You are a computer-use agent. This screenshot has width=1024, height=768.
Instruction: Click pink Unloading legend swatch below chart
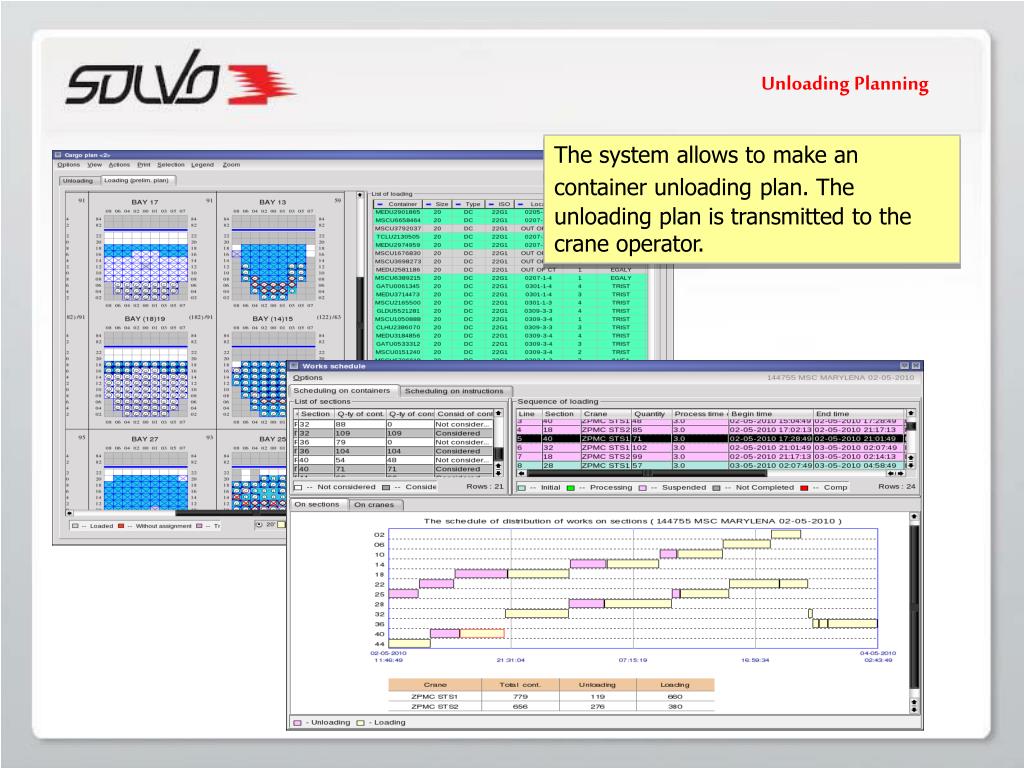click(x=298, y=723)
